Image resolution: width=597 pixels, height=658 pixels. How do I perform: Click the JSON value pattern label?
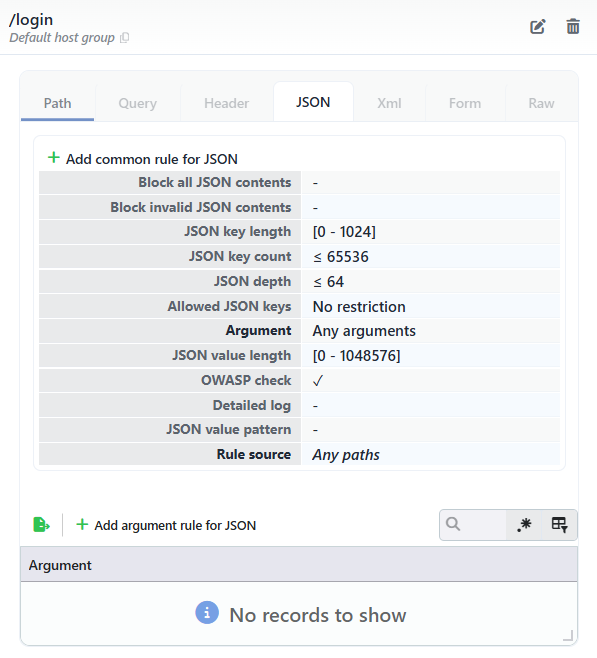point(229,430)
